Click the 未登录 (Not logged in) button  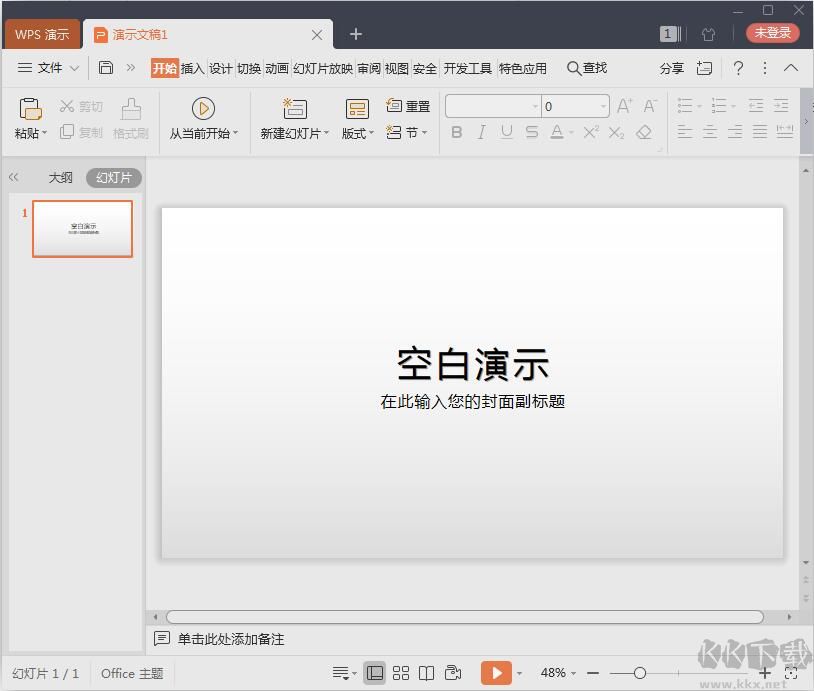pyautogui.click(x=772, y=32)
